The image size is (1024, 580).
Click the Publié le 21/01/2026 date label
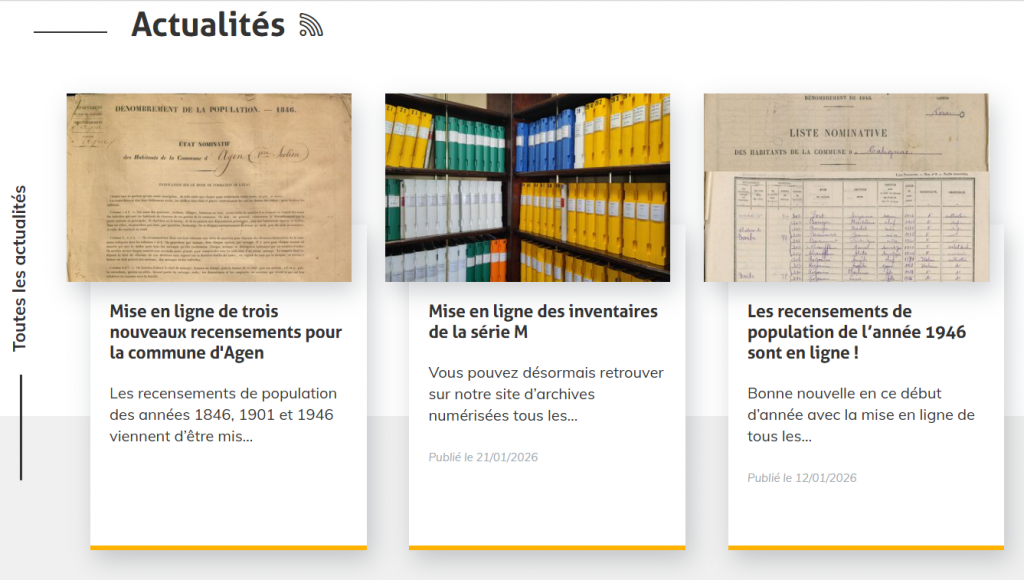[481, 457]
